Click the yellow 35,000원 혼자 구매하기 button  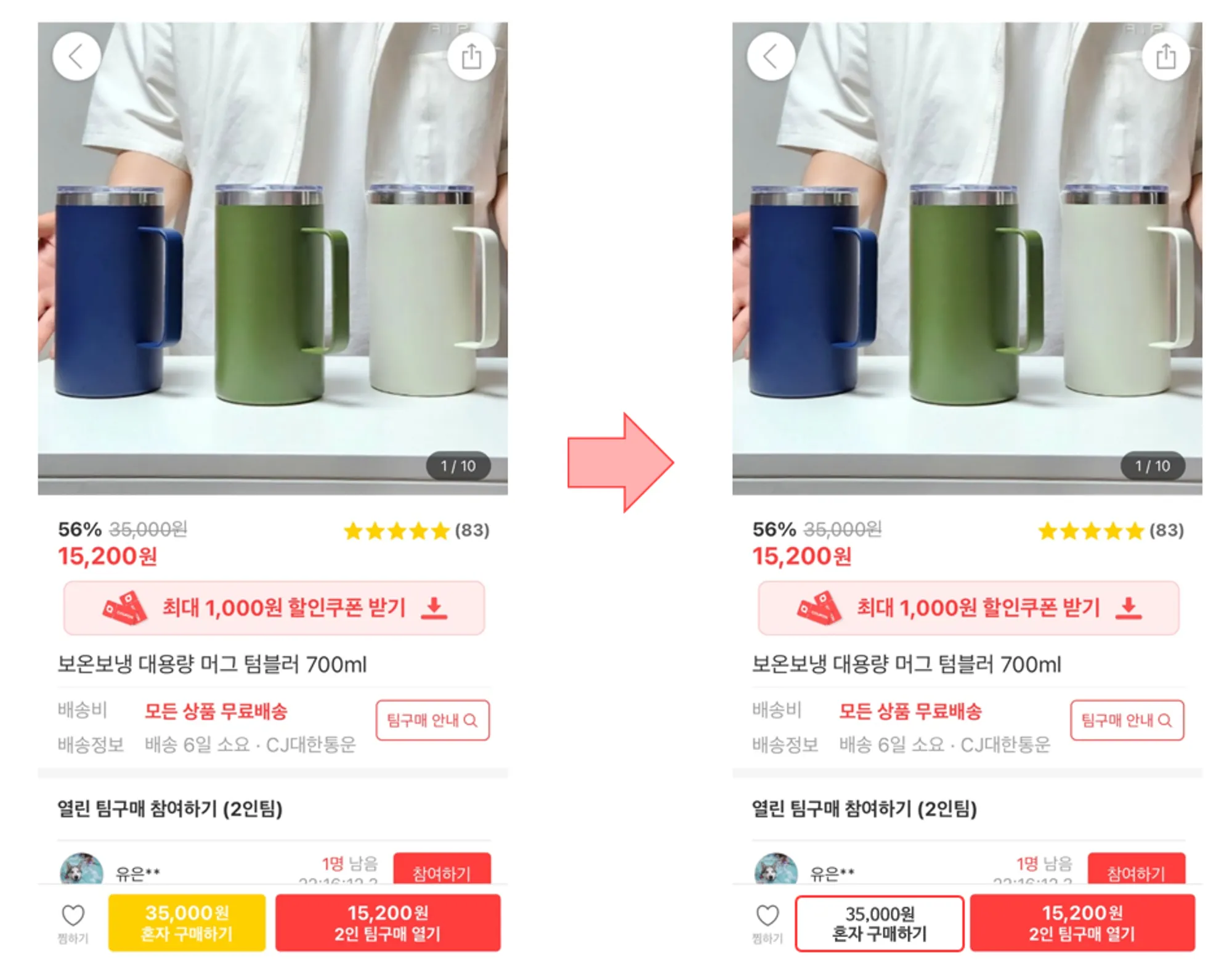187,923
